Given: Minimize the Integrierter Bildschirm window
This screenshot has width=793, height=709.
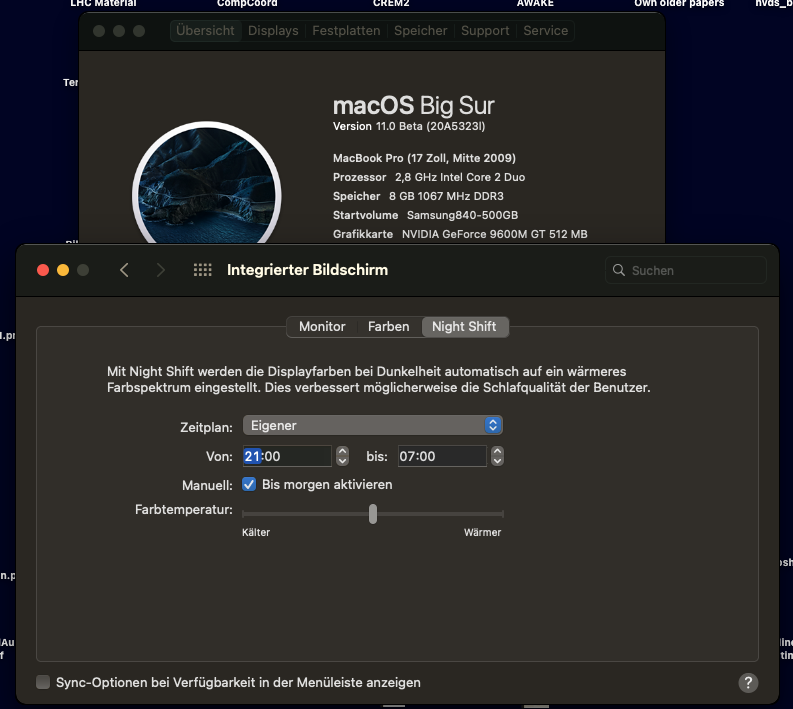Looking at the screenshot, I should [63, 270].
